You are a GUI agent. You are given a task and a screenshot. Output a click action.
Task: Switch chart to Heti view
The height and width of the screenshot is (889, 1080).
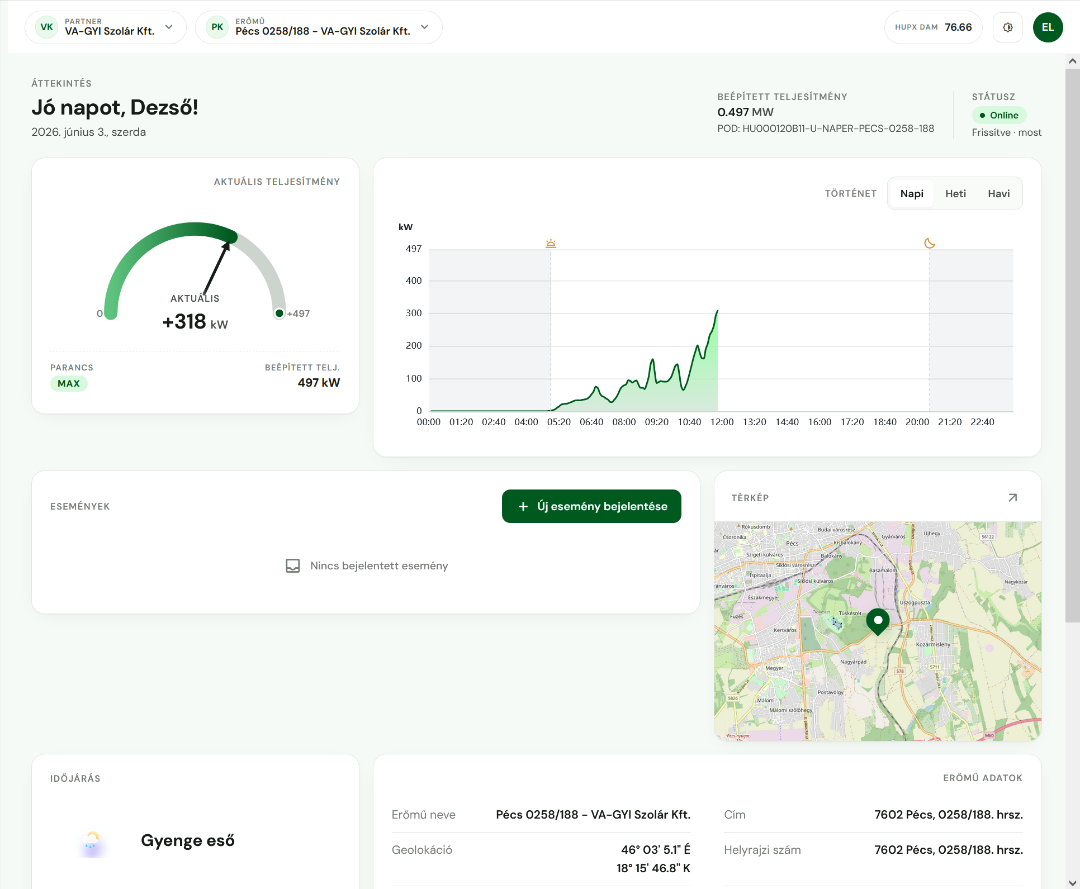(x=955, y=194)
